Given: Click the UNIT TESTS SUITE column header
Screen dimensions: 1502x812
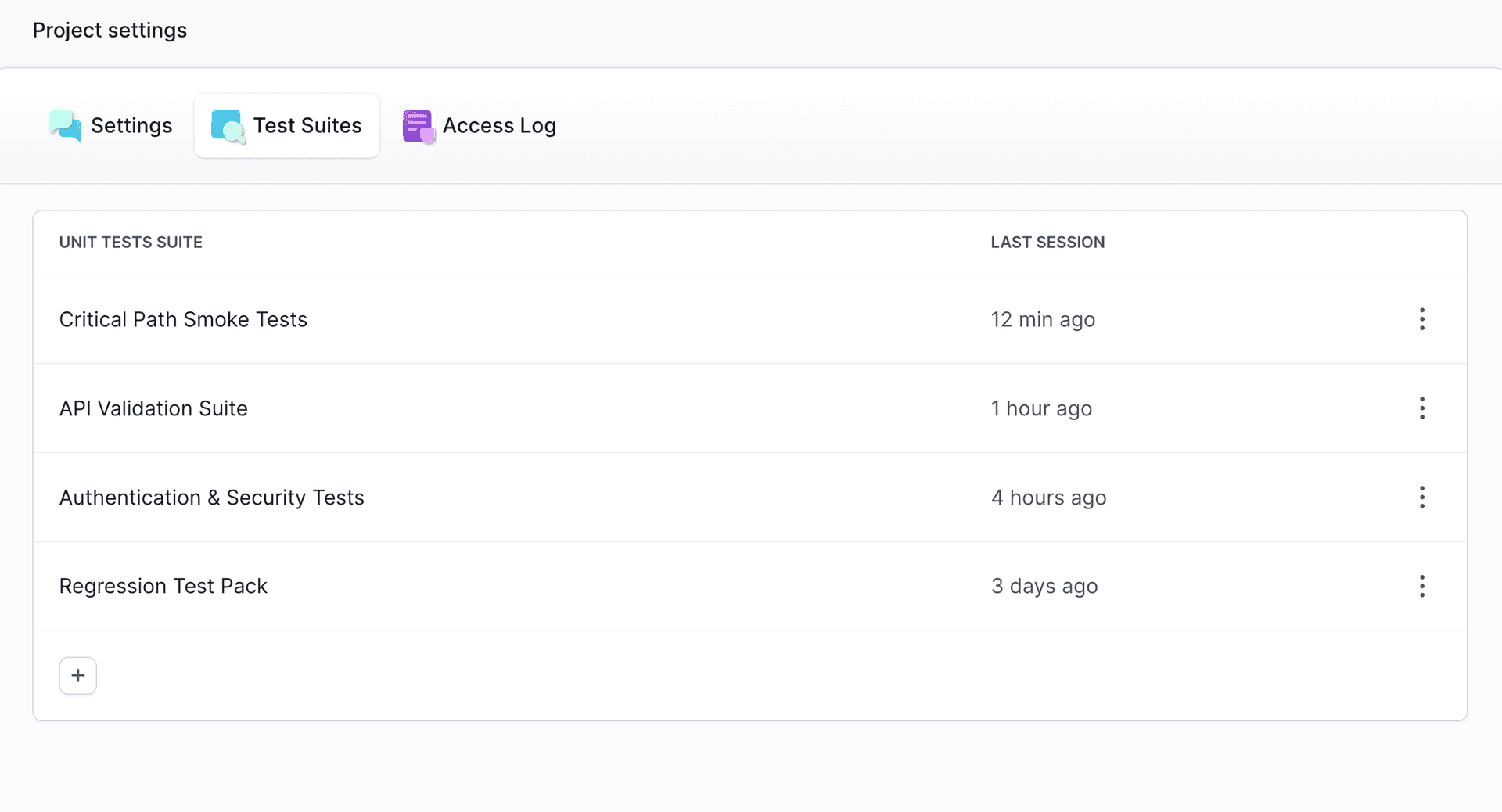Looking at the screenshot, I should tap(130, 243).
